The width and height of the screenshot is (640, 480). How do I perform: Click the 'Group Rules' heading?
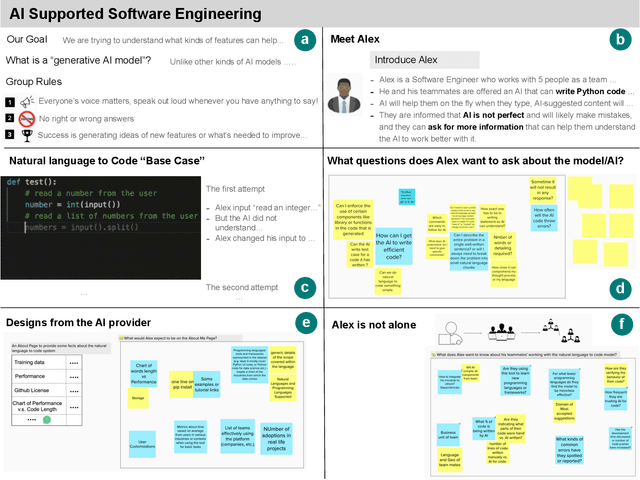(x=34, y=82)
